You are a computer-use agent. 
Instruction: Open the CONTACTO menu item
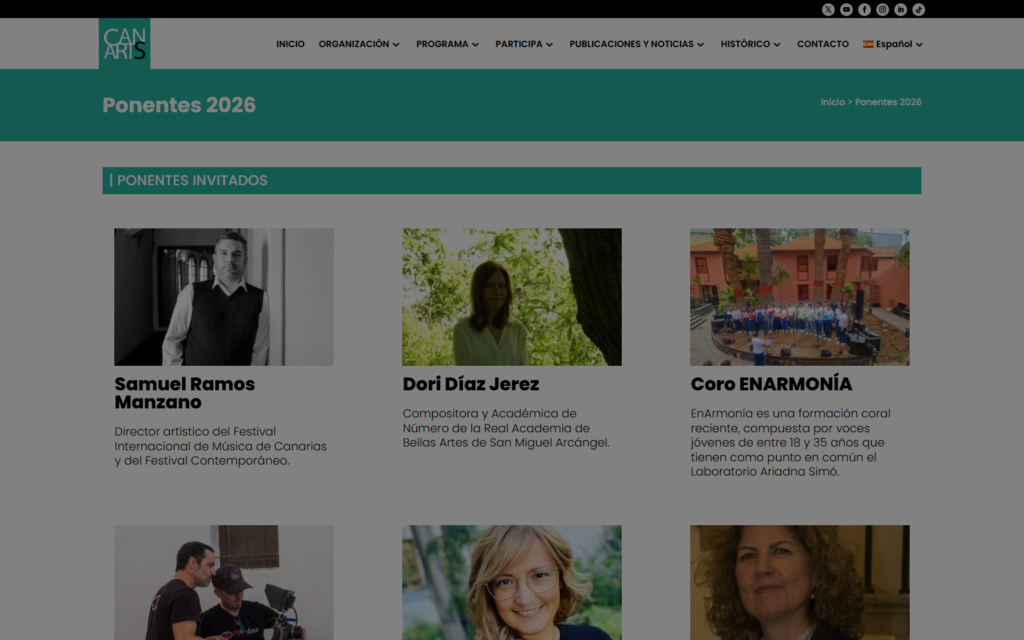823,44
